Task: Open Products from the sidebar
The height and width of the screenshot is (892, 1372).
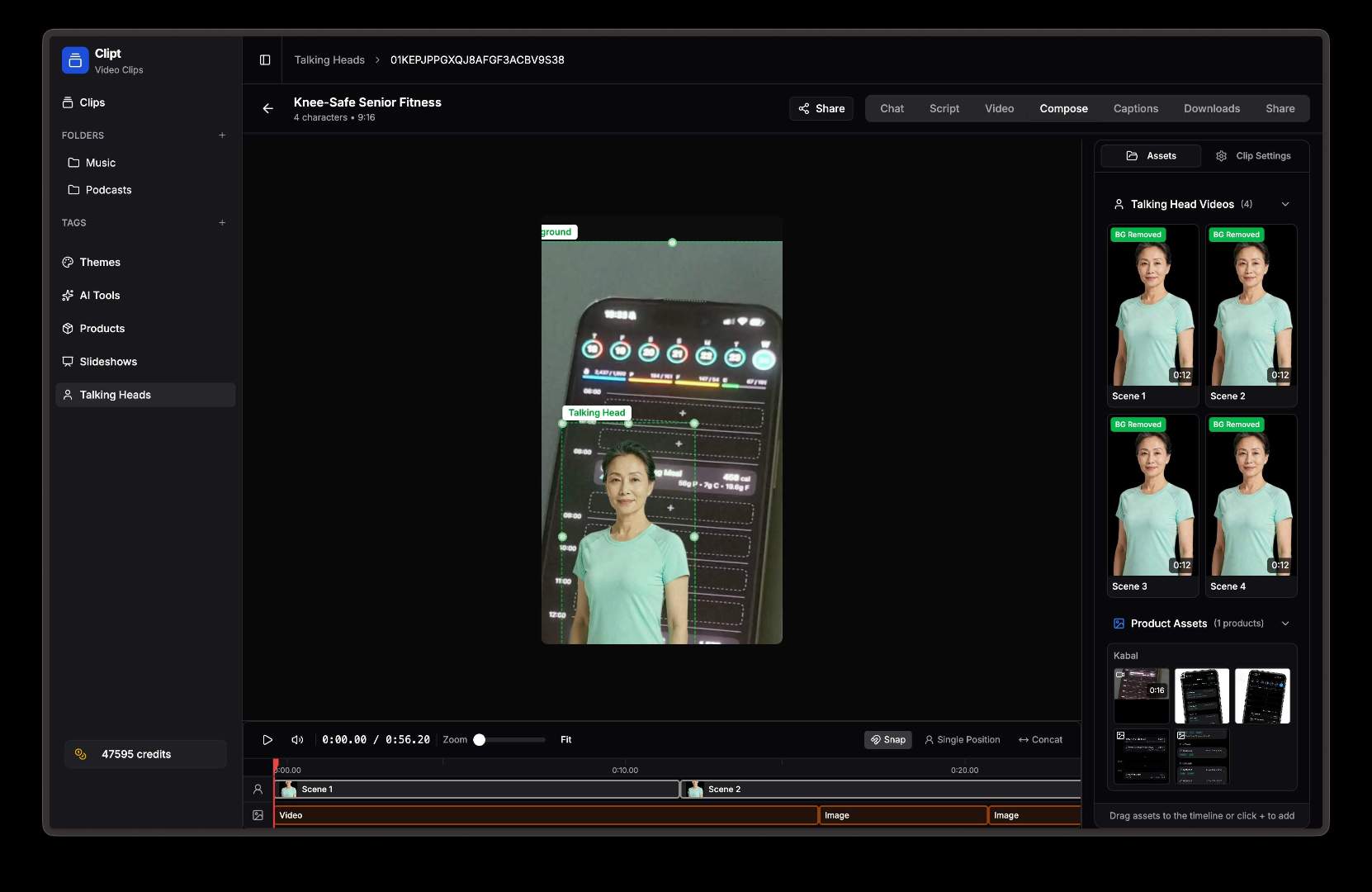Action: point(69,328)
